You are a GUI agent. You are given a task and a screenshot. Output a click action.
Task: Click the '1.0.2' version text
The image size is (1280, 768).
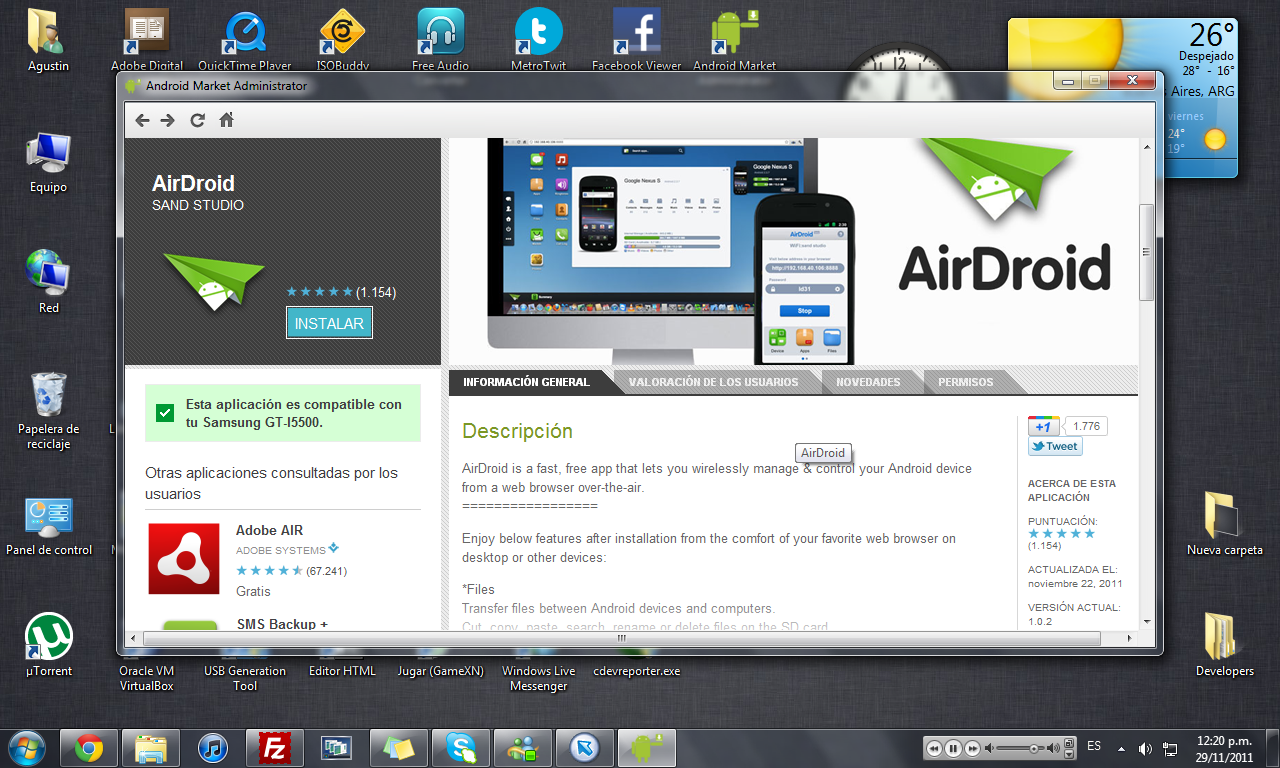pos(1039,621)
